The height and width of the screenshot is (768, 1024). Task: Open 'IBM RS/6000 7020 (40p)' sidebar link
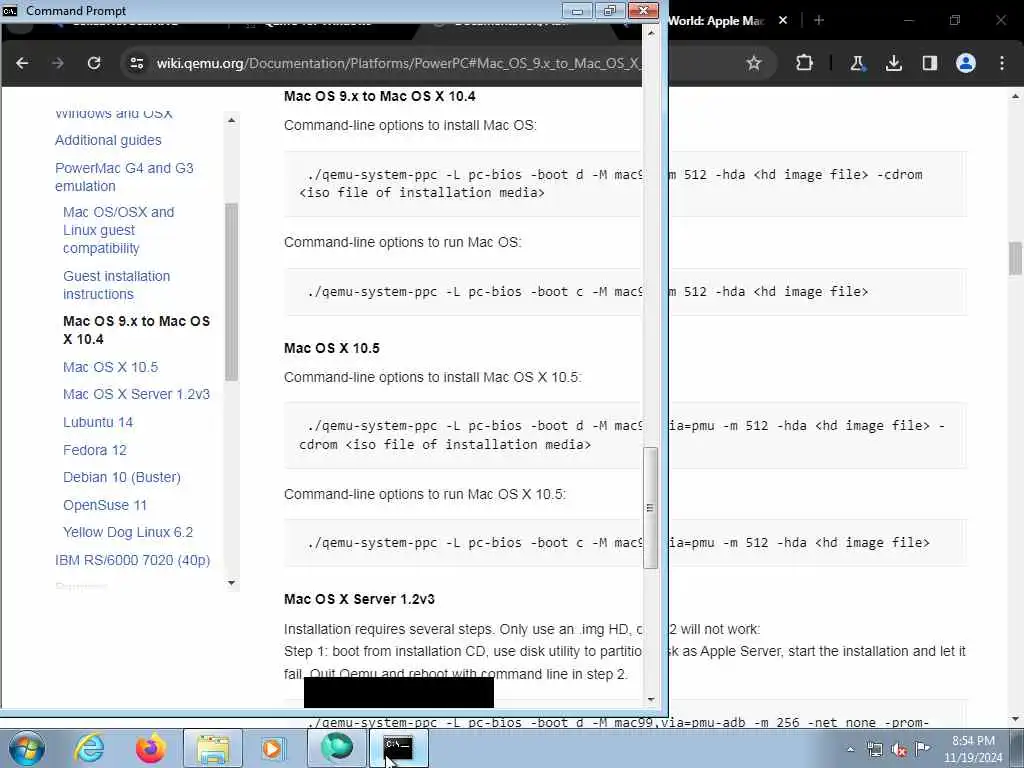coord(133,560)
